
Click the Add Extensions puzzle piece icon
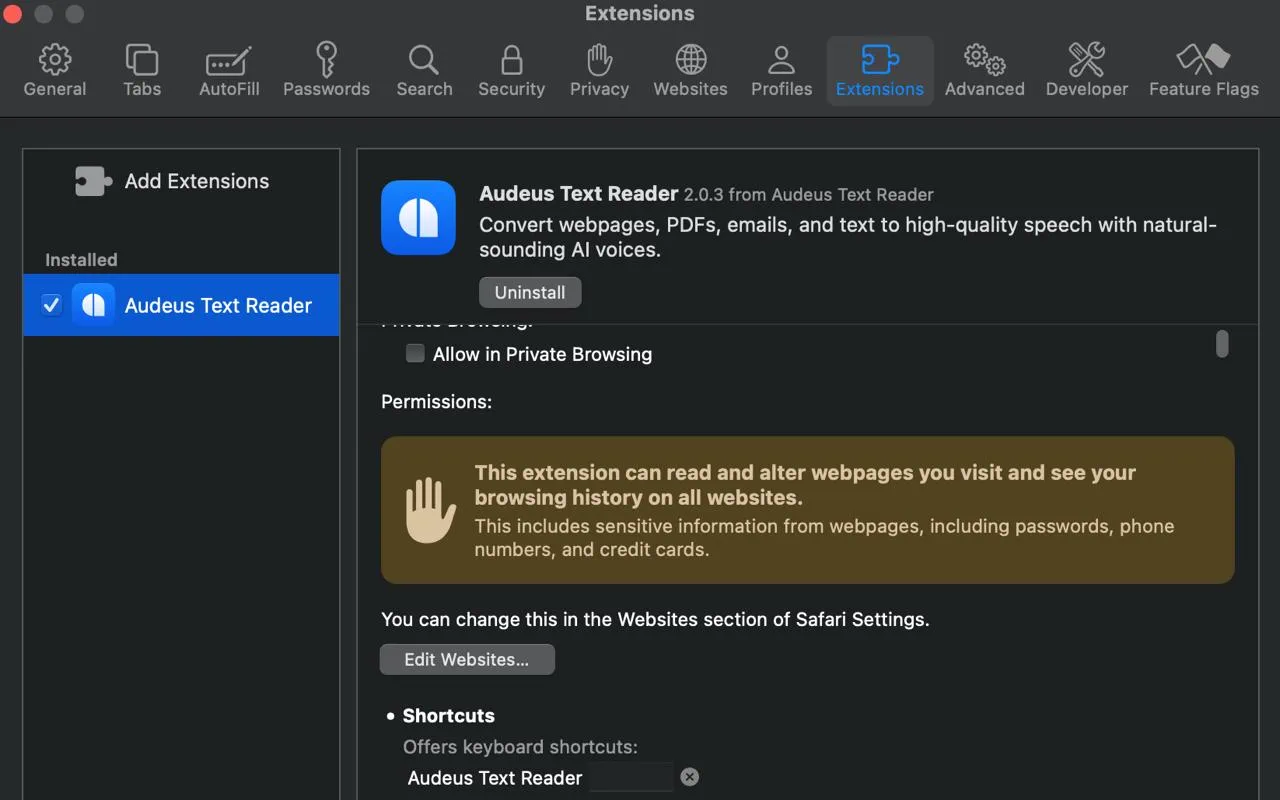coord(93,181)
